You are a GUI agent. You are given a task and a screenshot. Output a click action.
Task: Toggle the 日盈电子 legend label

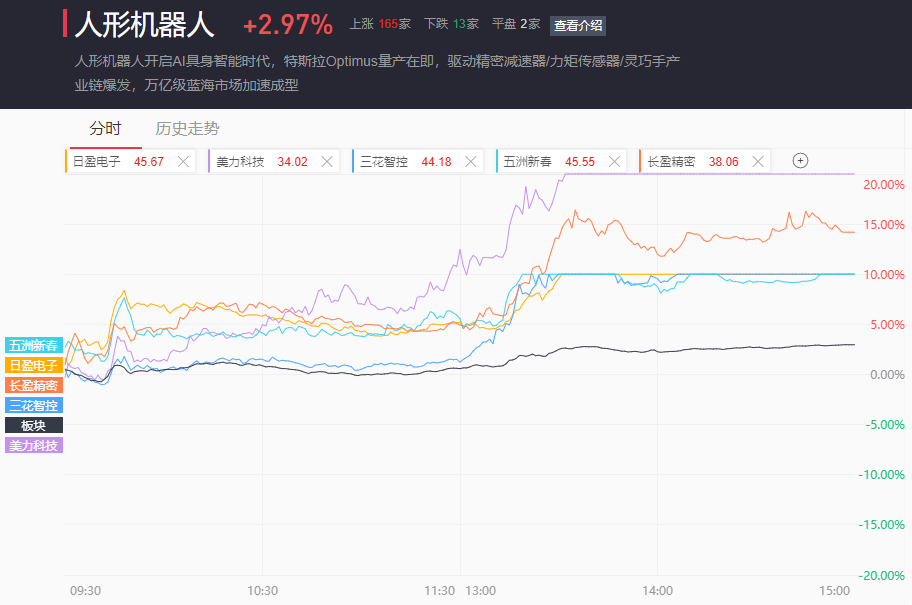(34, 365)
